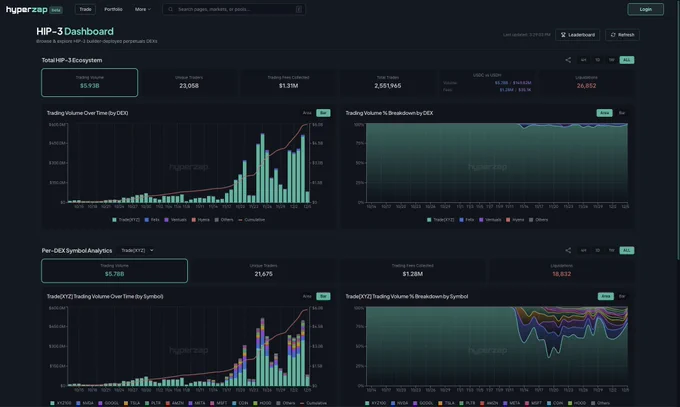Click the hyperzap logo
680x407 pixels.
(27, 10)
